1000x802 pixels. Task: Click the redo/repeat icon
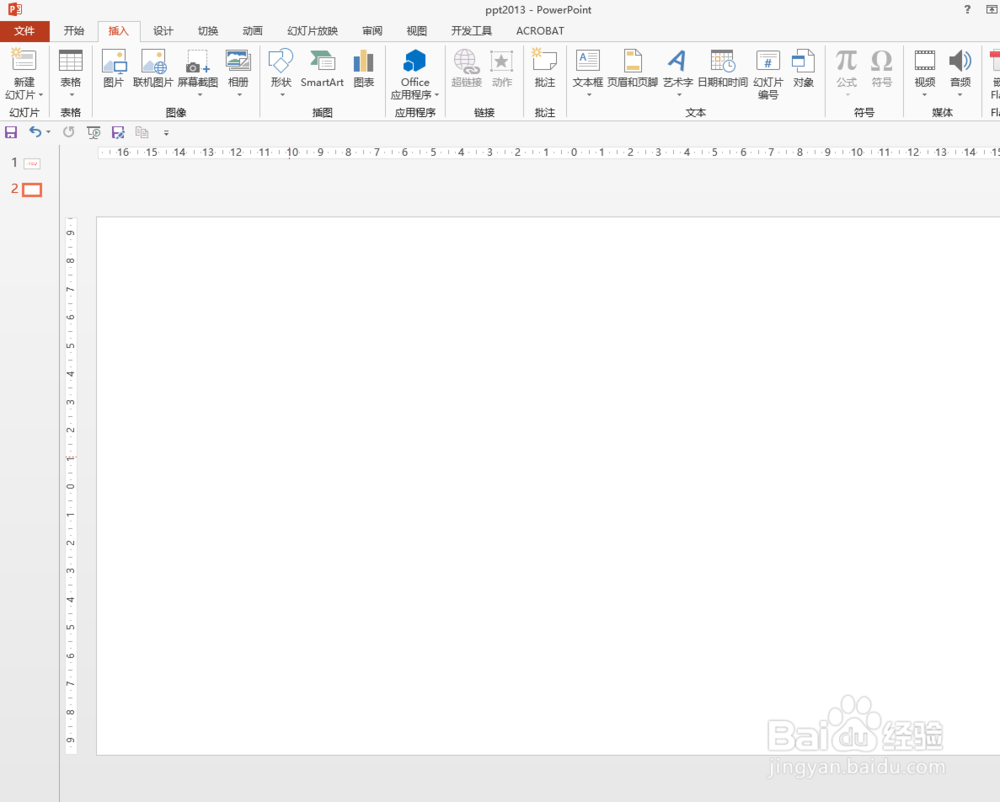pos(68,132)
